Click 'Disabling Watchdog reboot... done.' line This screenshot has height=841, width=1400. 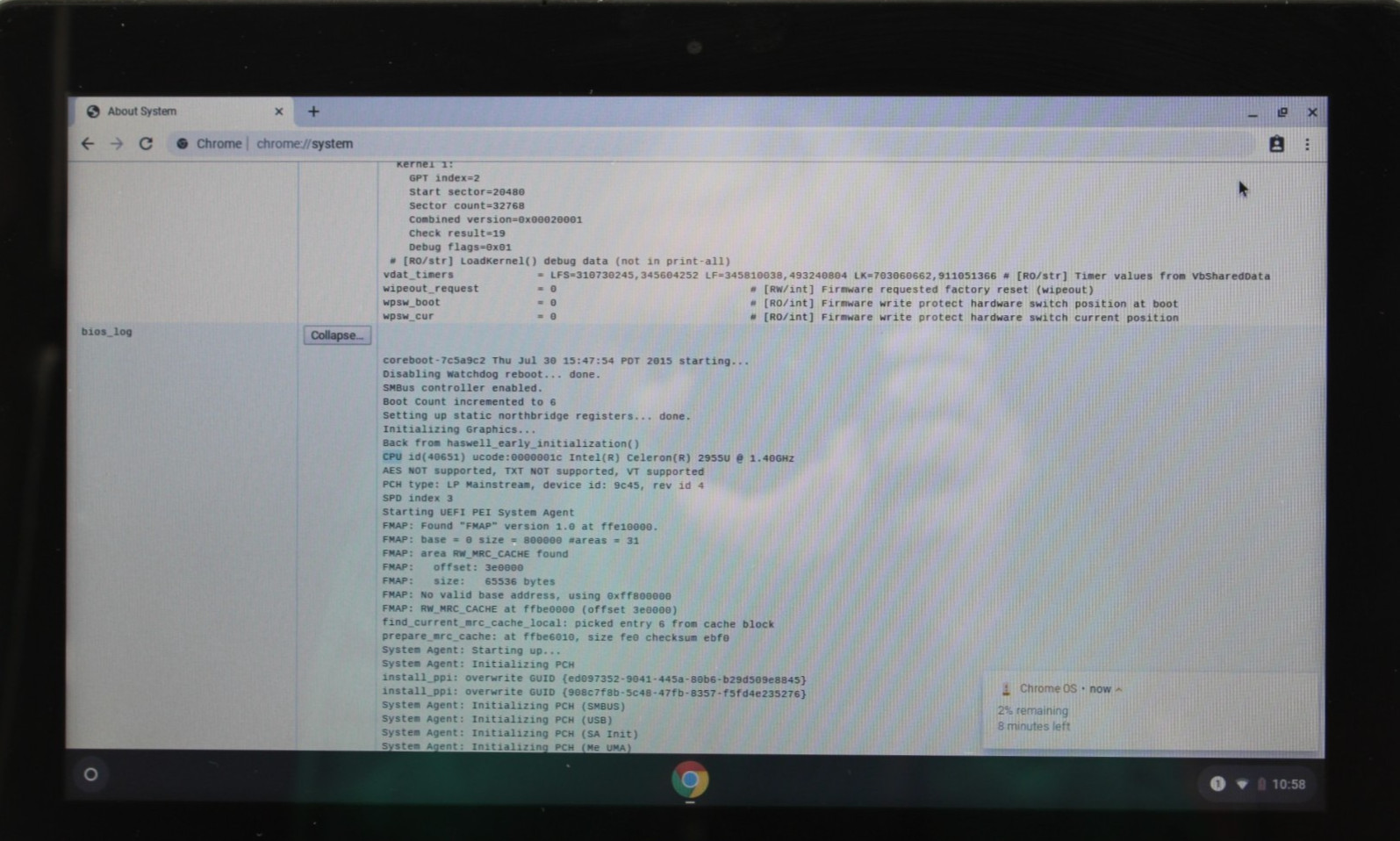(492, 374)
